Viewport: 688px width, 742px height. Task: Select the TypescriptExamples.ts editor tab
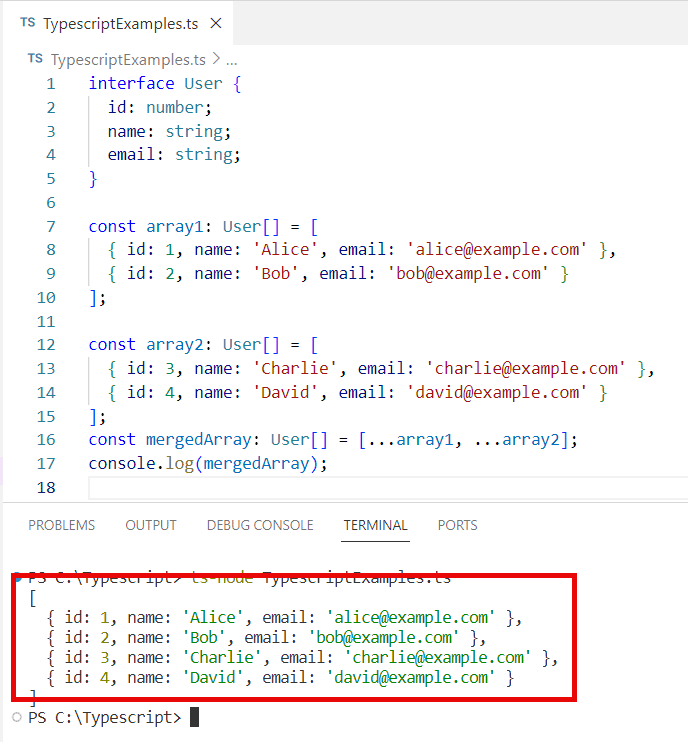[118, 23]
